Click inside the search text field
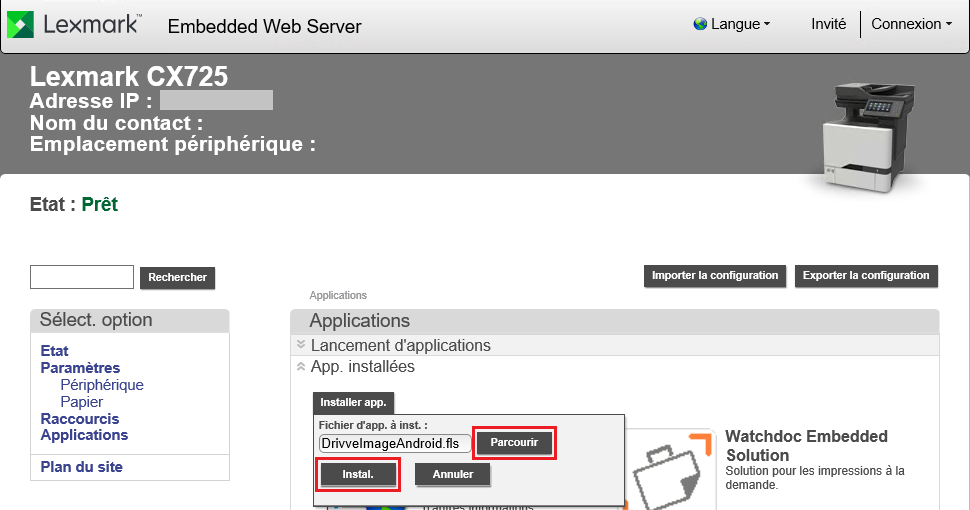The image size is (970, 510). click(x=82, y=277)
